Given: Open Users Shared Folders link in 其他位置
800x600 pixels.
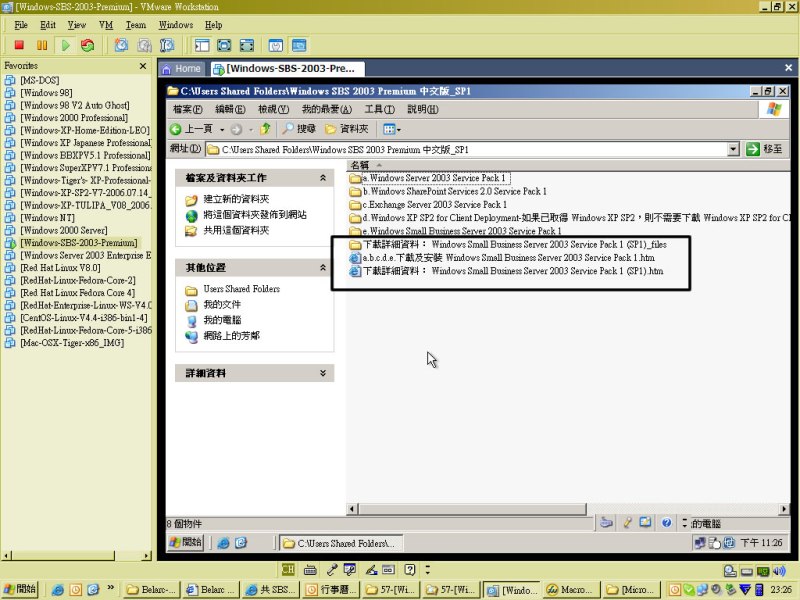Looking at the screenshot, I should (x=241, y=289).
